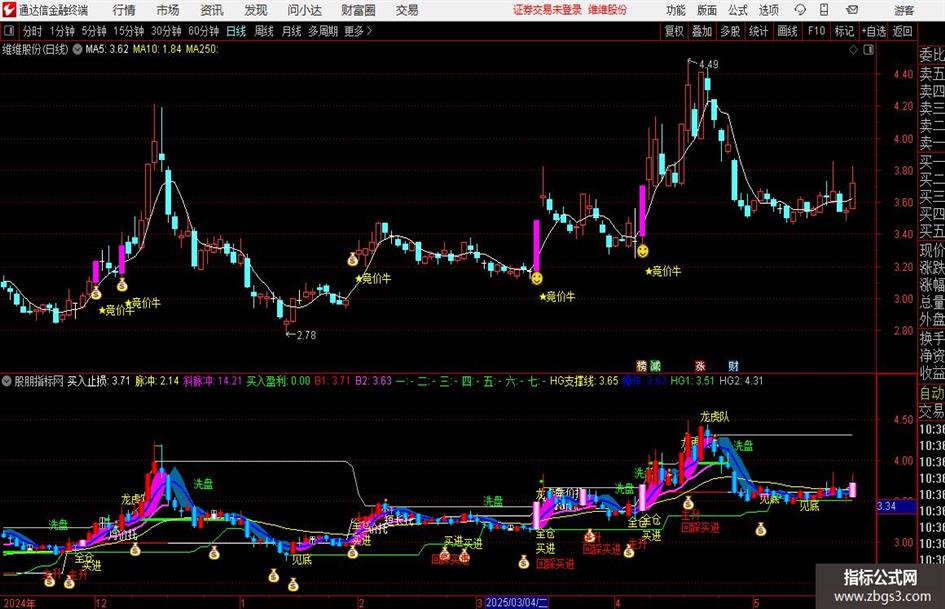Click the 2025/03/04/二 date marker

pyautogui.click(x=516, y=602)
